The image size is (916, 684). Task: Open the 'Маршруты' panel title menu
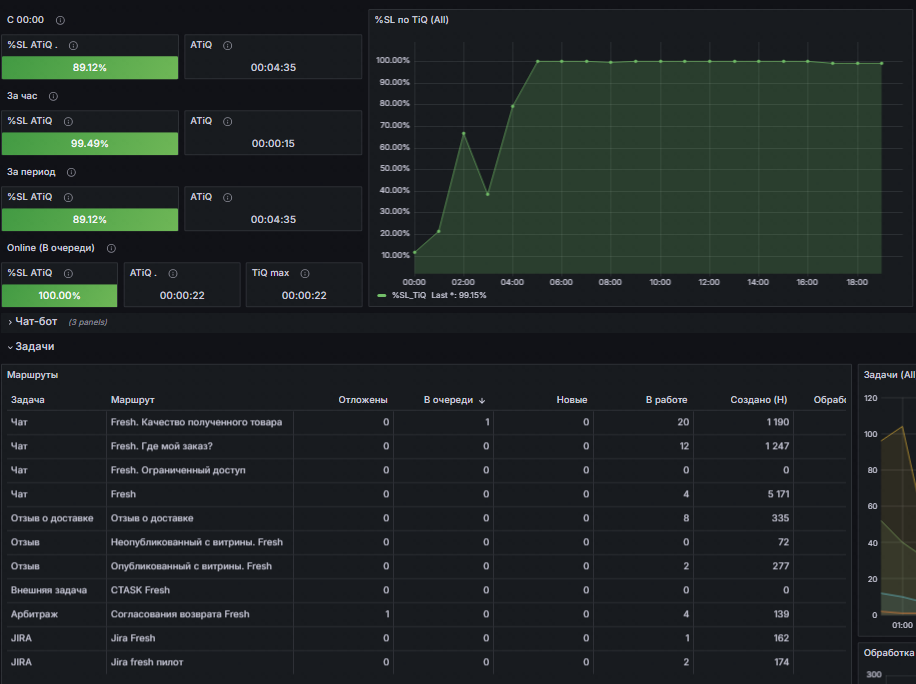pos(33,375)
